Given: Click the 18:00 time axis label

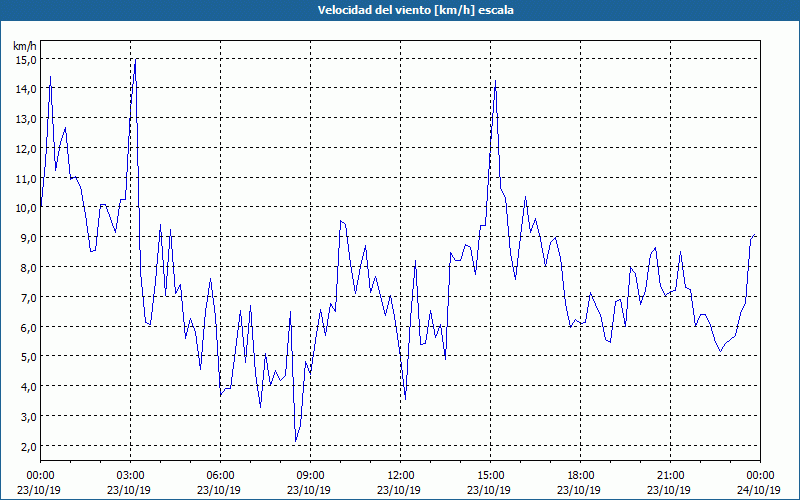Looking at the screenshot, I should pyautogui.click(x=580, y=476).
